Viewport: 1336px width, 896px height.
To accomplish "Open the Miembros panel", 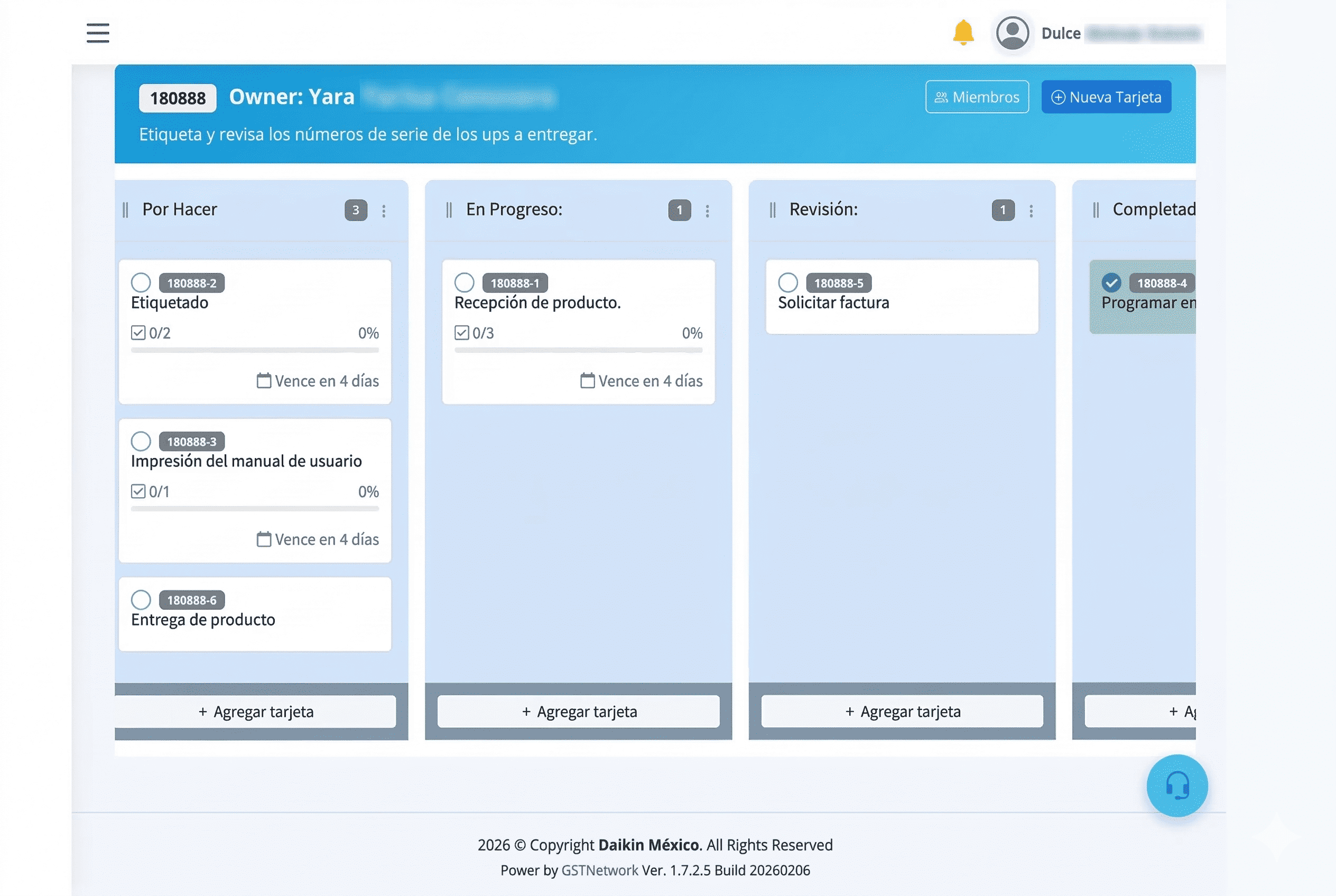I will click(x=977, y=97).
